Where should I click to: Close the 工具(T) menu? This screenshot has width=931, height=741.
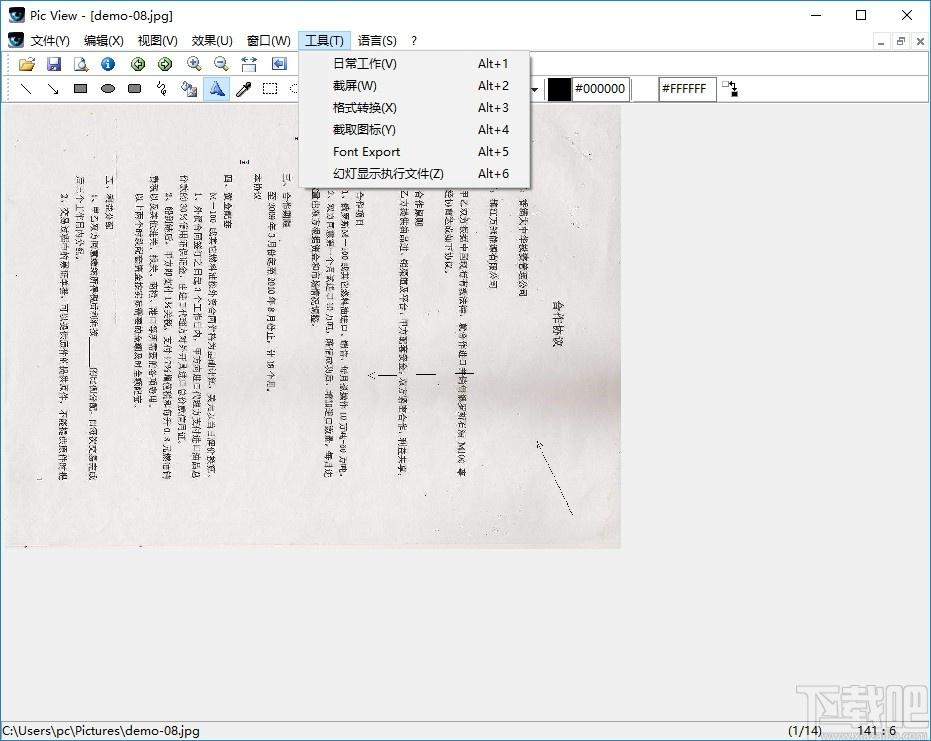coord(324,40)
